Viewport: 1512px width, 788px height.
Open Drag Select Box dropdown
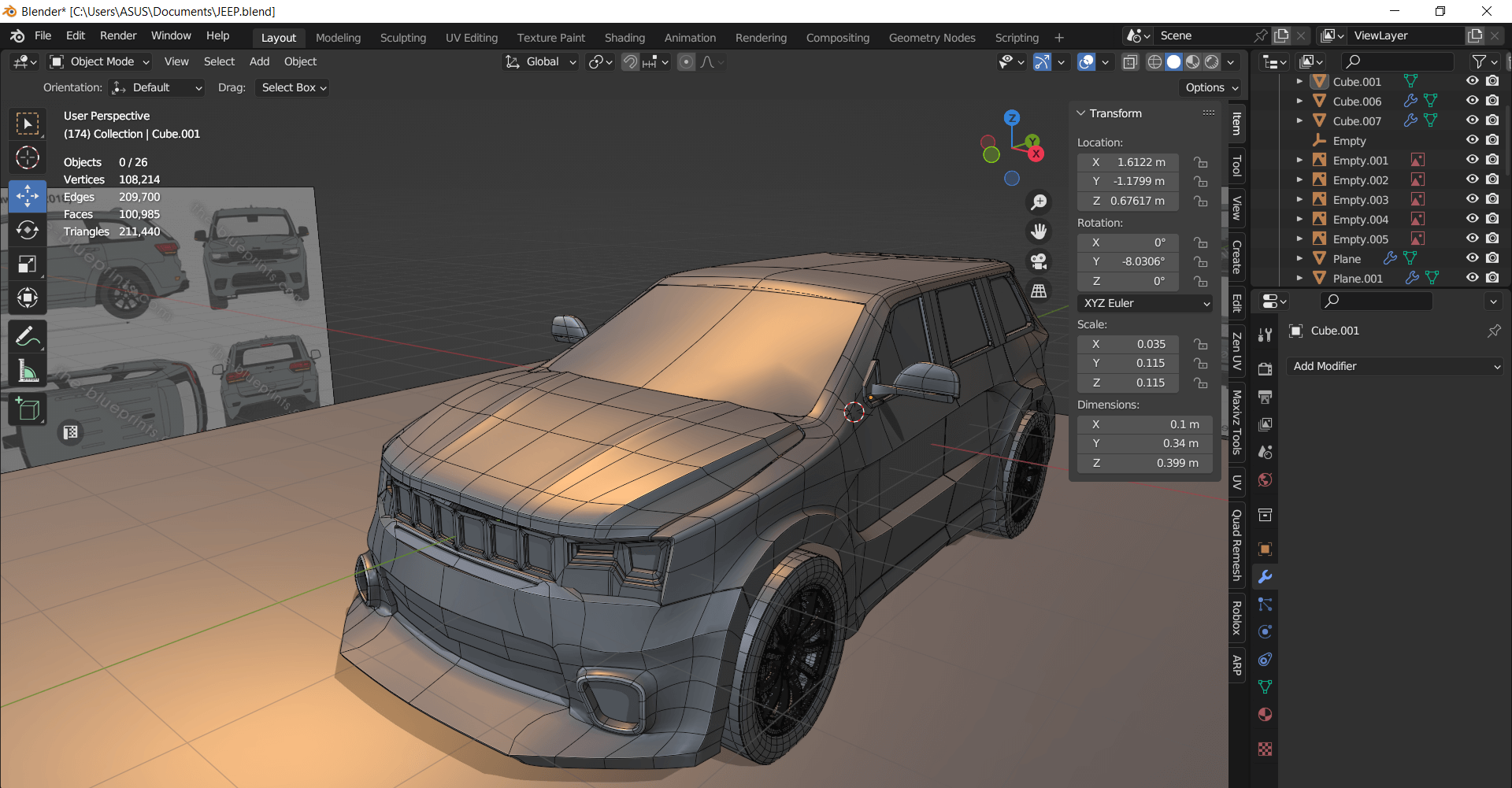click(x=291, y=87)
